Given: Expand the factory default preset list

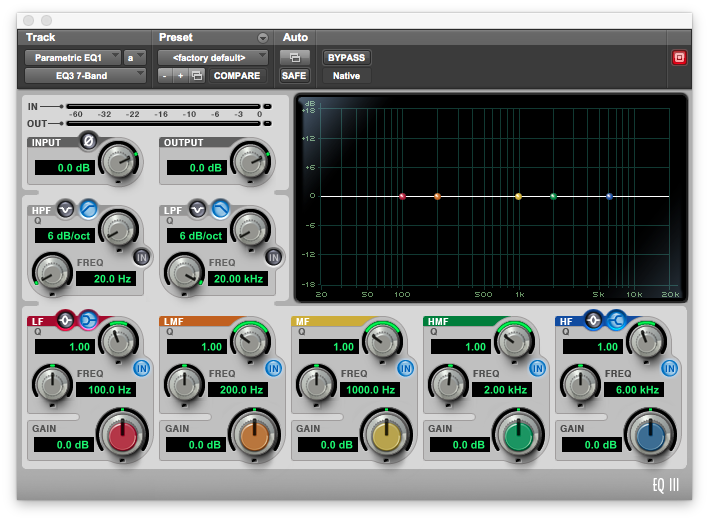Looking at the screenshot, I should point(212,57).
